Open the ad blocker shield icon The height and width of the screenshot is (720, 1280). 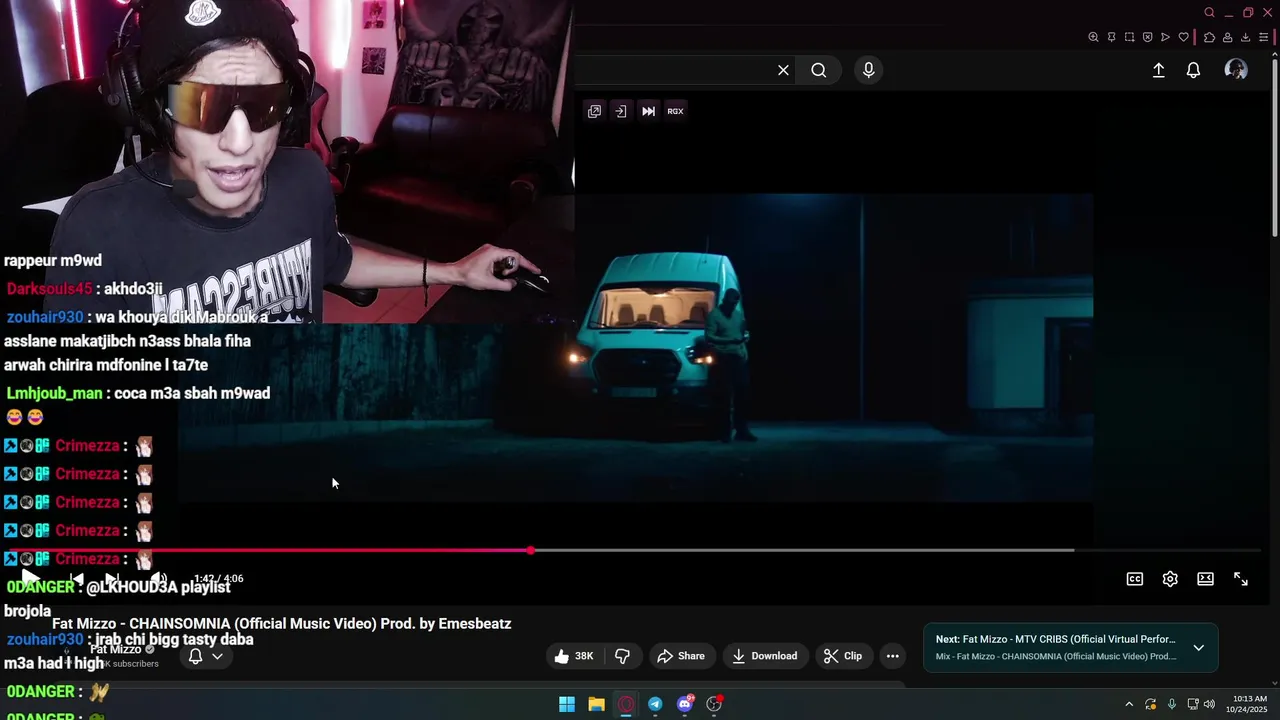pyautogui.click(x=1147, y=37)
